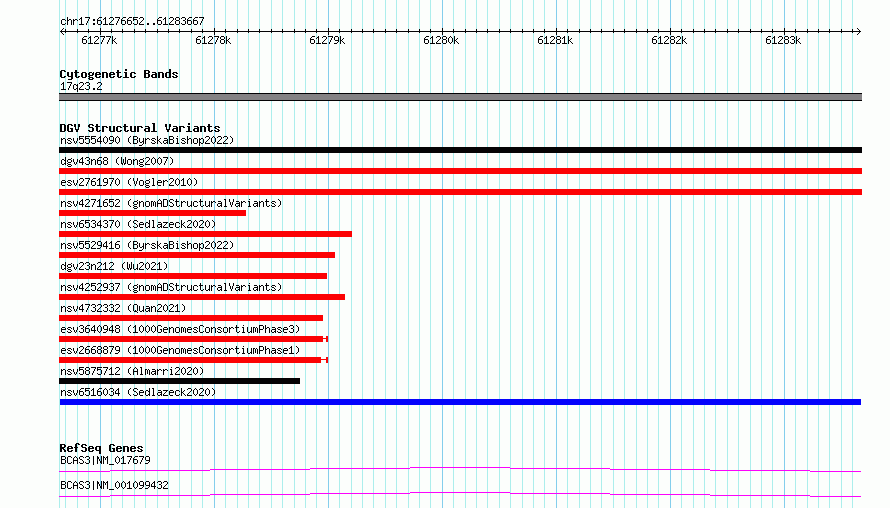Open the nsv6534370 (Sedlazeck2020) label
Viewport: 890px width, 508px height.
click(x=138, y=224)
